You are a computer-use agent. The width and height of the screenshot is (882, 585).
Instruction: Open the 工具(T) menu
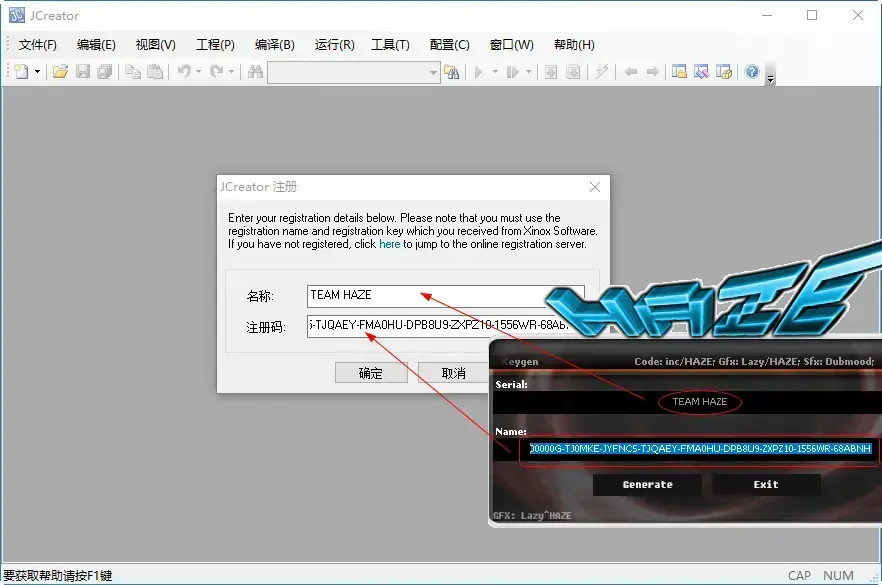[390, 45]
